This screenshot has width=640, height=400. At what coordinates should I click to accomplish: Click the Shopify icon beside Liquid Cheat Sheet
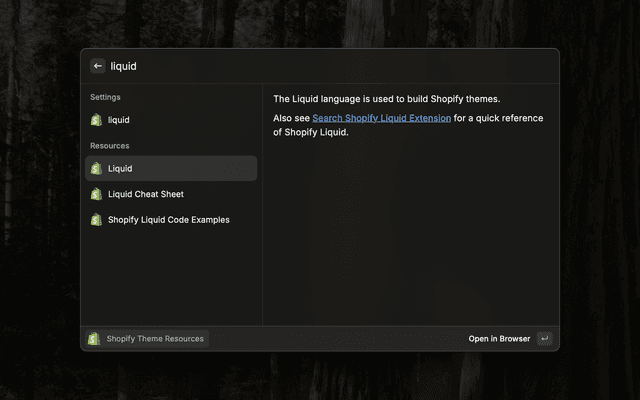point(96,194)
